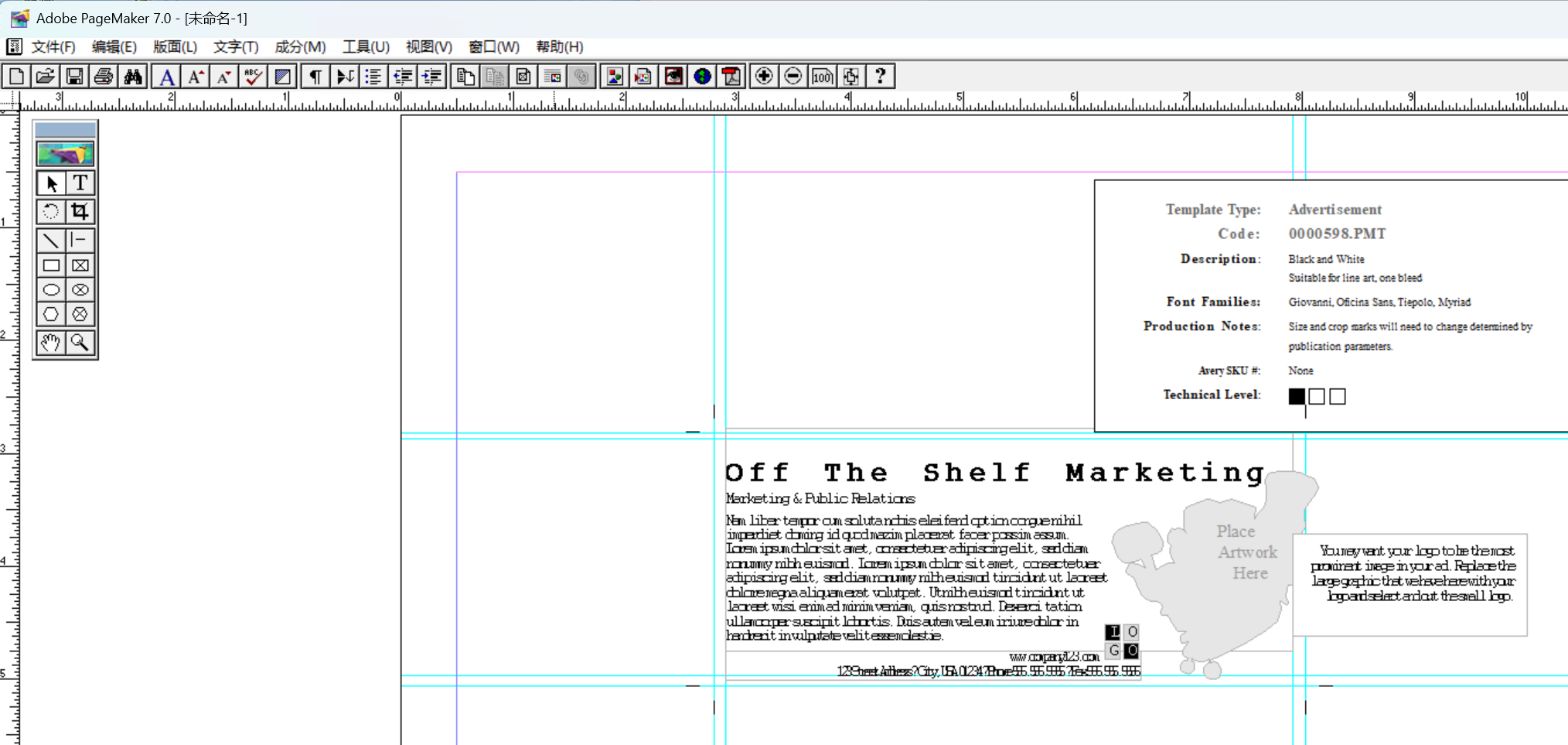Export to PDF with the Acrobat icon
Screen dimensions: 1568x745
(731, 76)
